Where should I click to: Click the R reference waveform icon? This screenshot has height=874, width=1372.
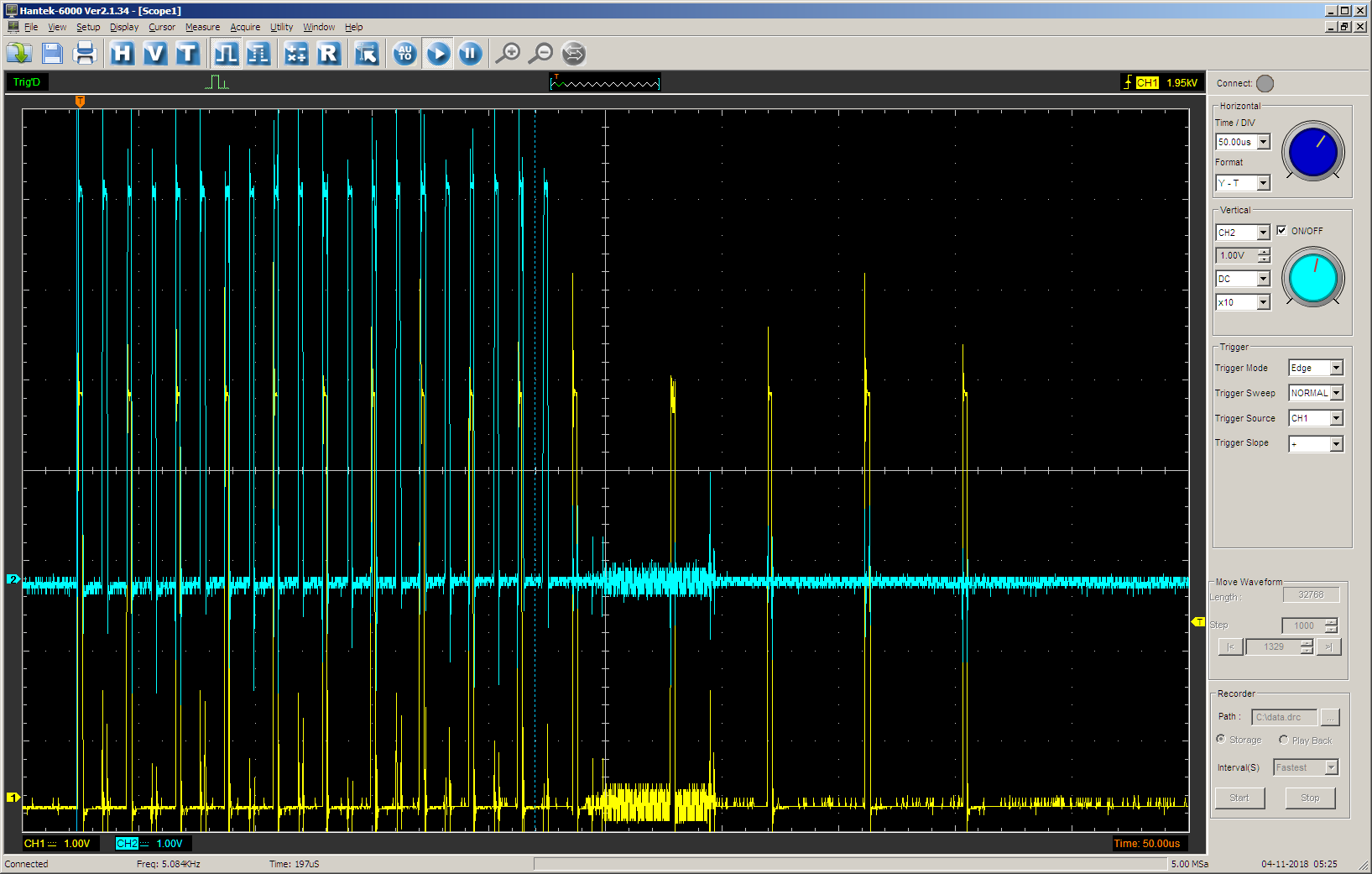(328, 54)
